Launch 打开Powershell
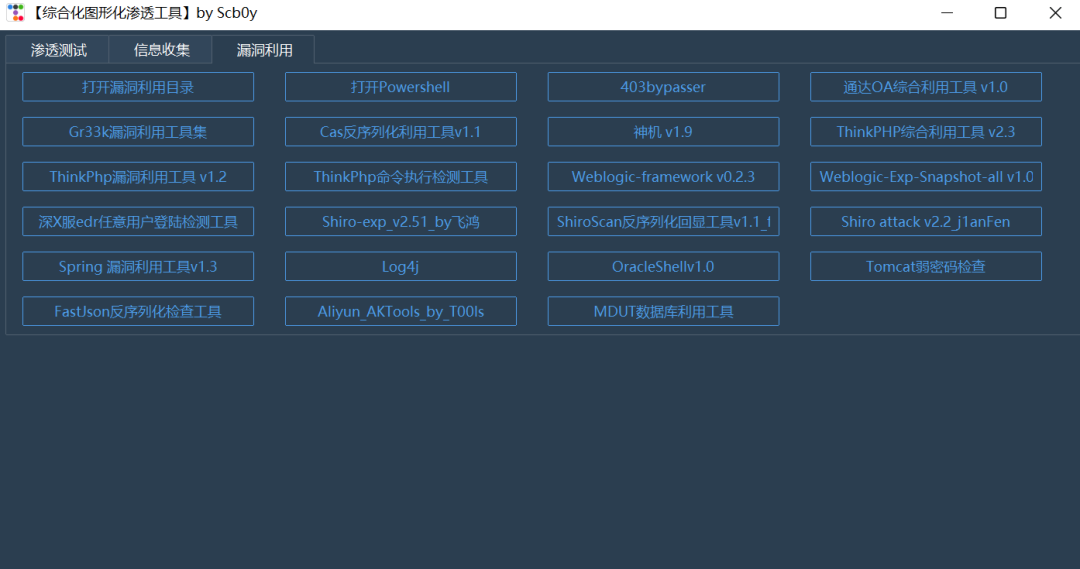The height and width of the screenshot is (569, 1080). [400, 87]
